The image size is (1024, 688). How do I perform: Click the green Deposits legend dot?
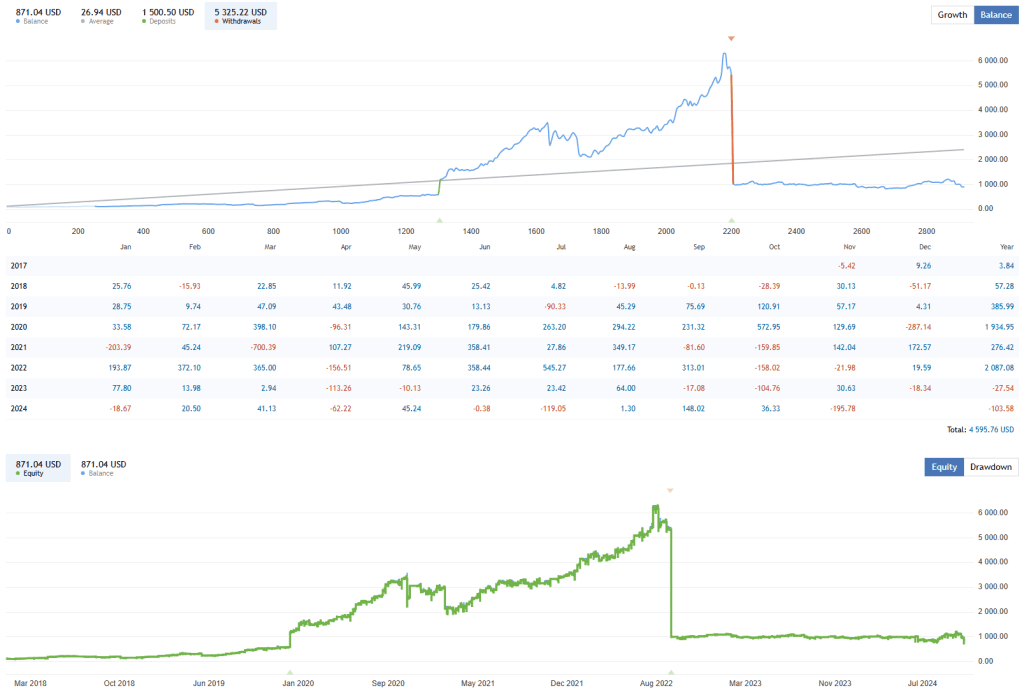(144, 22)
